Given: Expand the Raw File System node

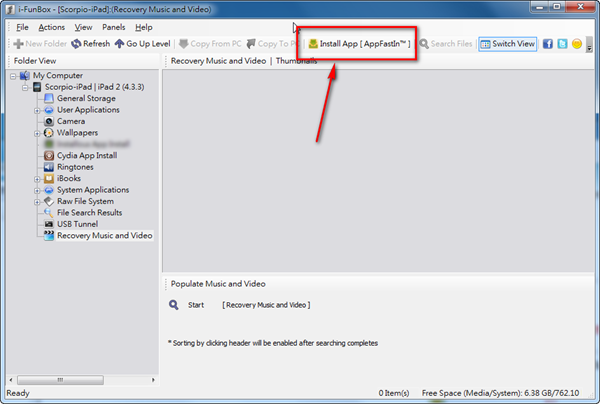Looking at the screenshot, I should click(x=37, y=202).
